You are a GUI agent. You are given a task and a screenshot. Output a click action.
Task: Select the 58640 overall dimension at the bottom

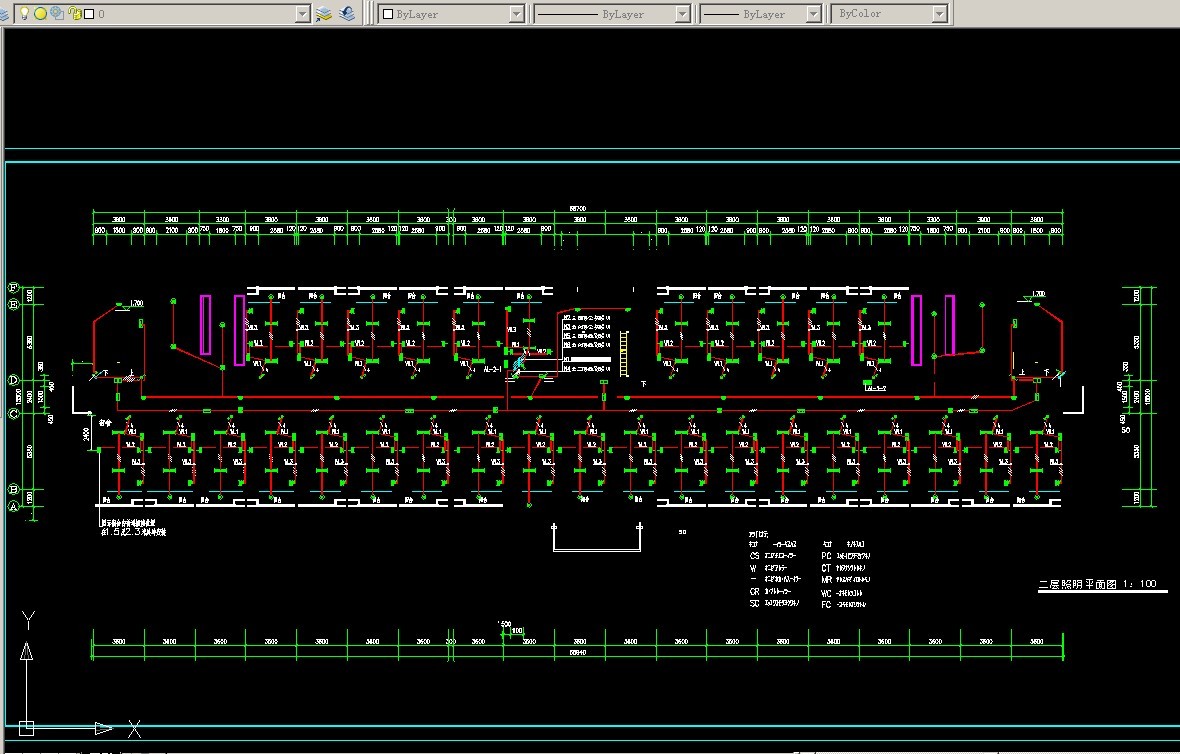(577, 653)
